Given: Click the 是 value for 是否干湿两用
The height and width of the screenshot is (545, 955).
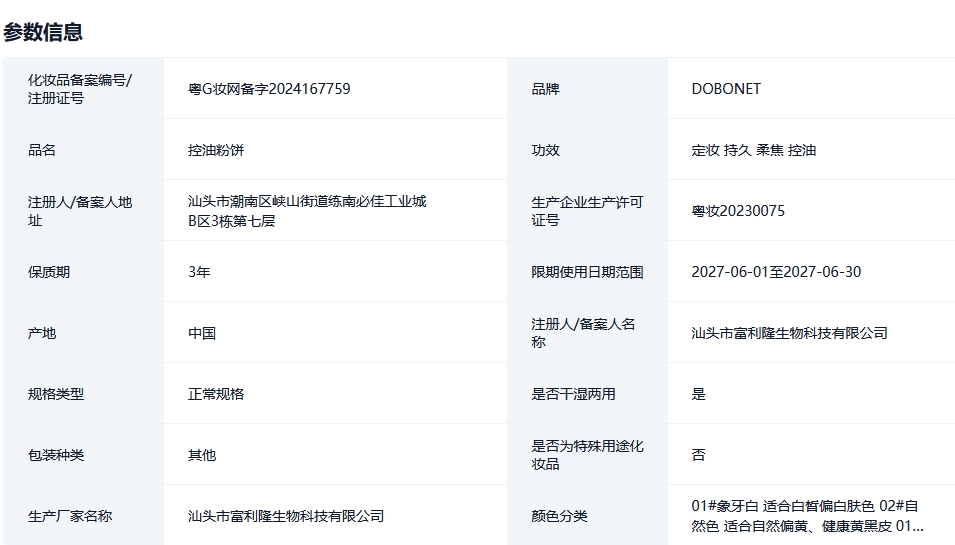Looking at the screenshot, I should (x=698, y=394).
